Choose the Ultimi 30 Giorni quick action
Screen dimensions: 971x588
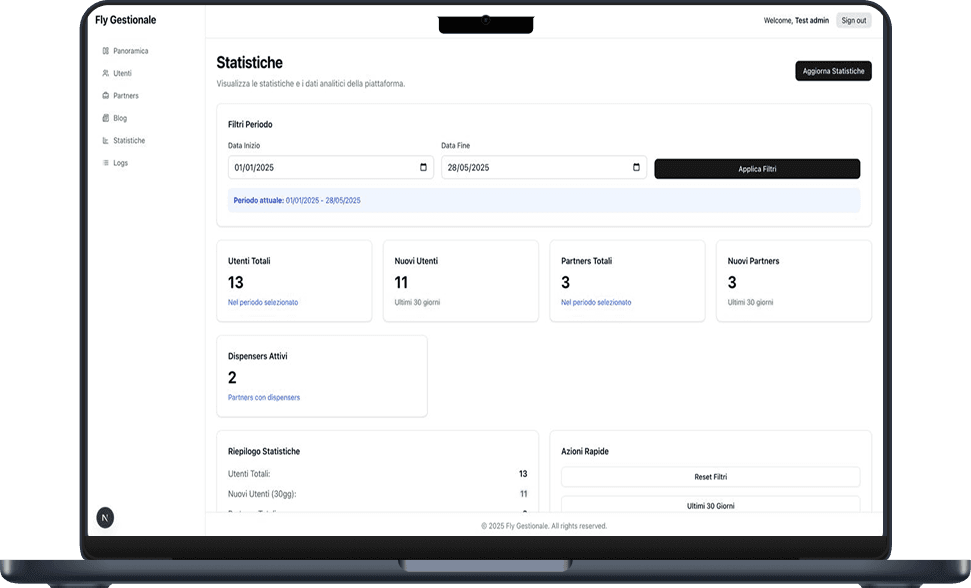click(710, 506)
